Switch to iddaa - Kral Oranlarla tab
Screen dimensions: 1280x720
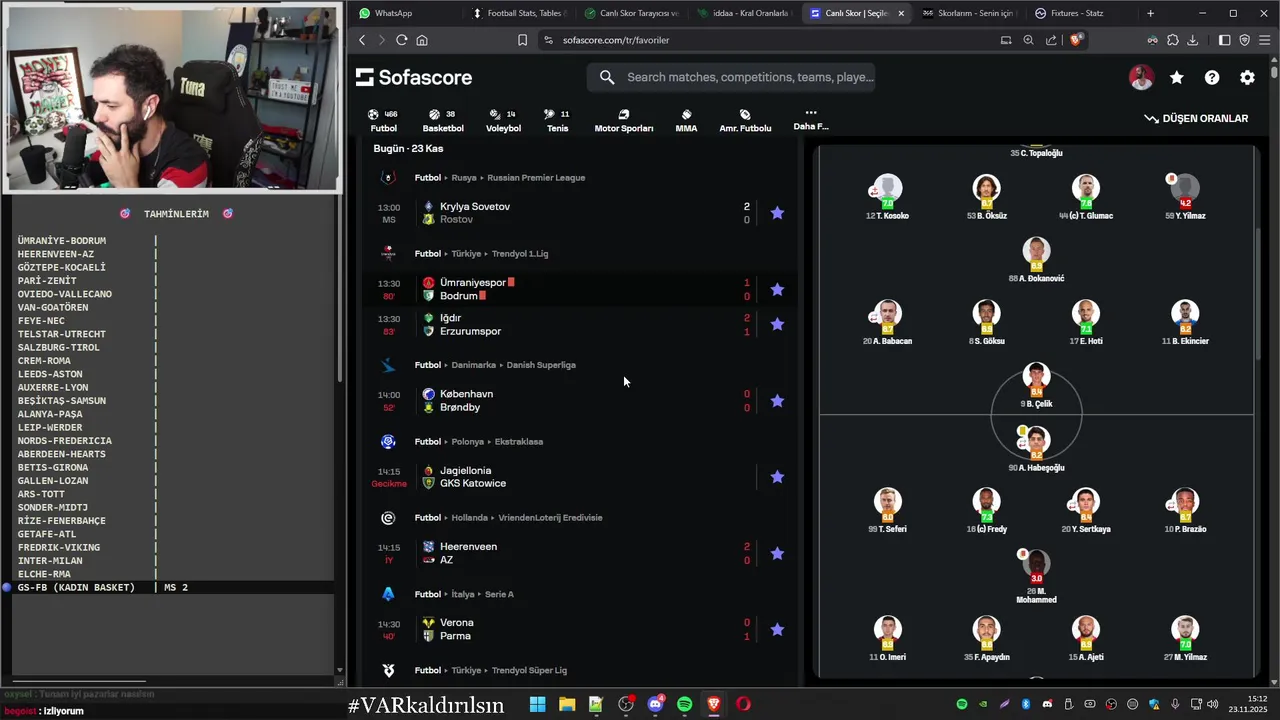(x=742, y=13)
